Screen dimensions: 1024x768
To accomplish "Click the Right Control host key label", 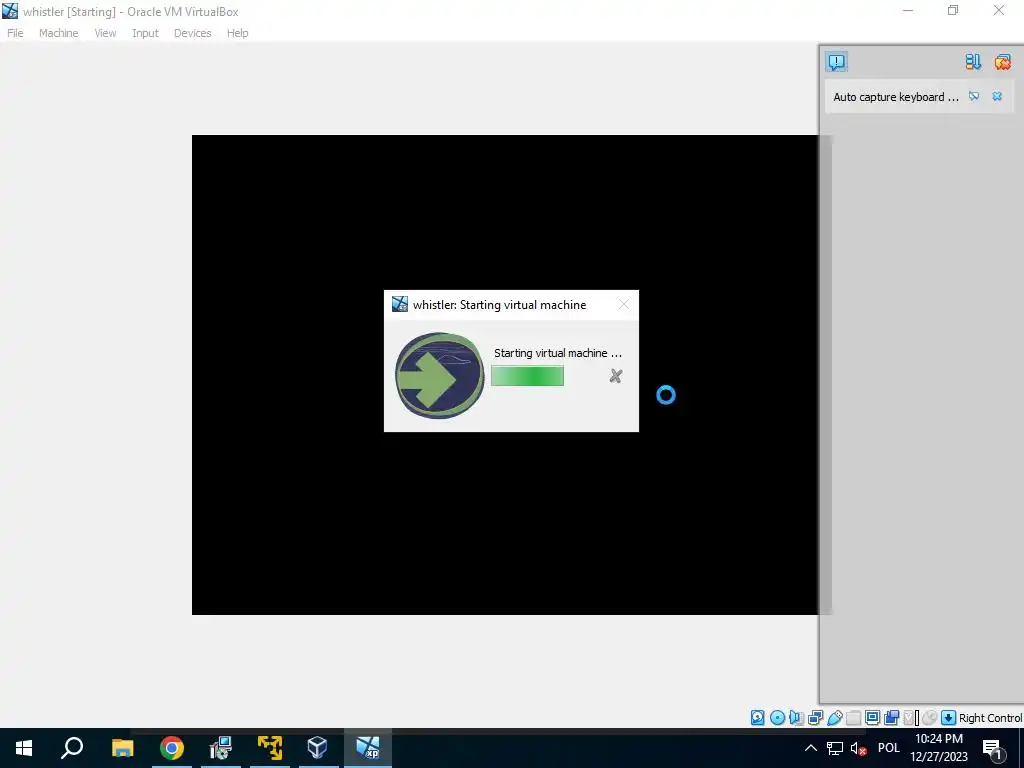I will tap(990, 718).
